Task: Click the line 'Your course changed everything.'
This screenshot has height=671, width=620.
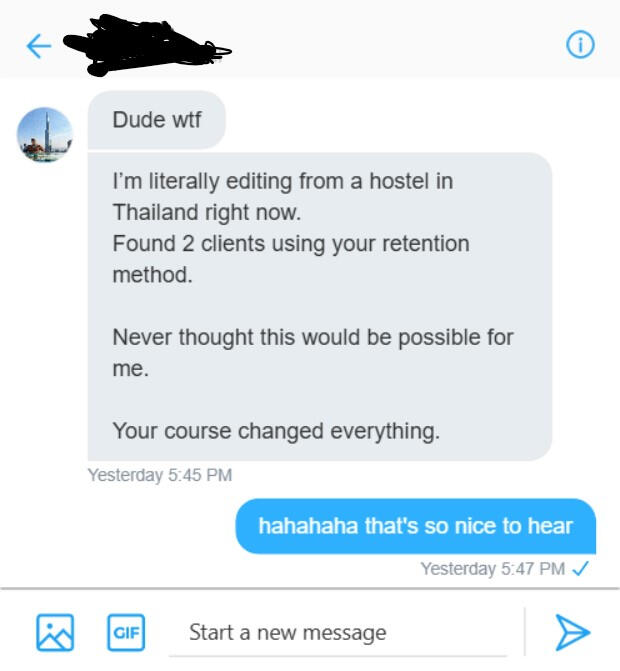Action: pos(276,431)
